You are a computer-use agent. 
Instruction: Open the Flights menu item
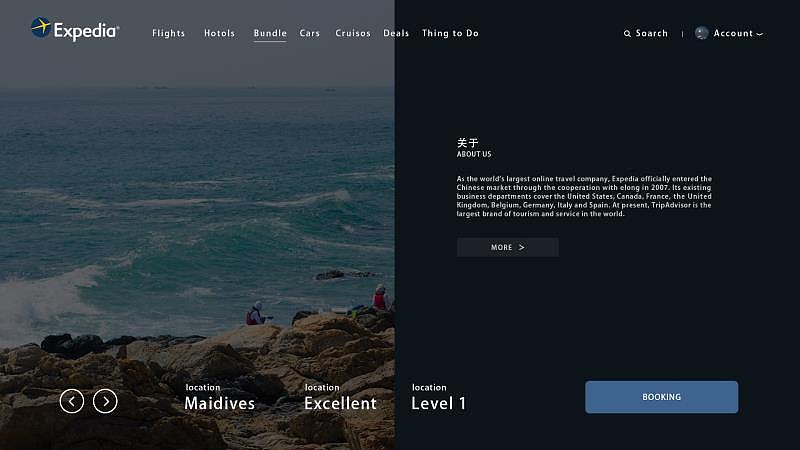(168, 33)
